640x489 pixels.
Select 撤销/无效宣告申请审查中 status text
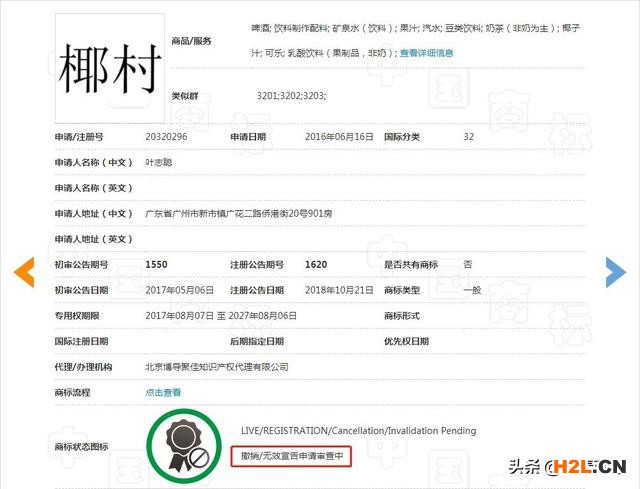point(291,456)
